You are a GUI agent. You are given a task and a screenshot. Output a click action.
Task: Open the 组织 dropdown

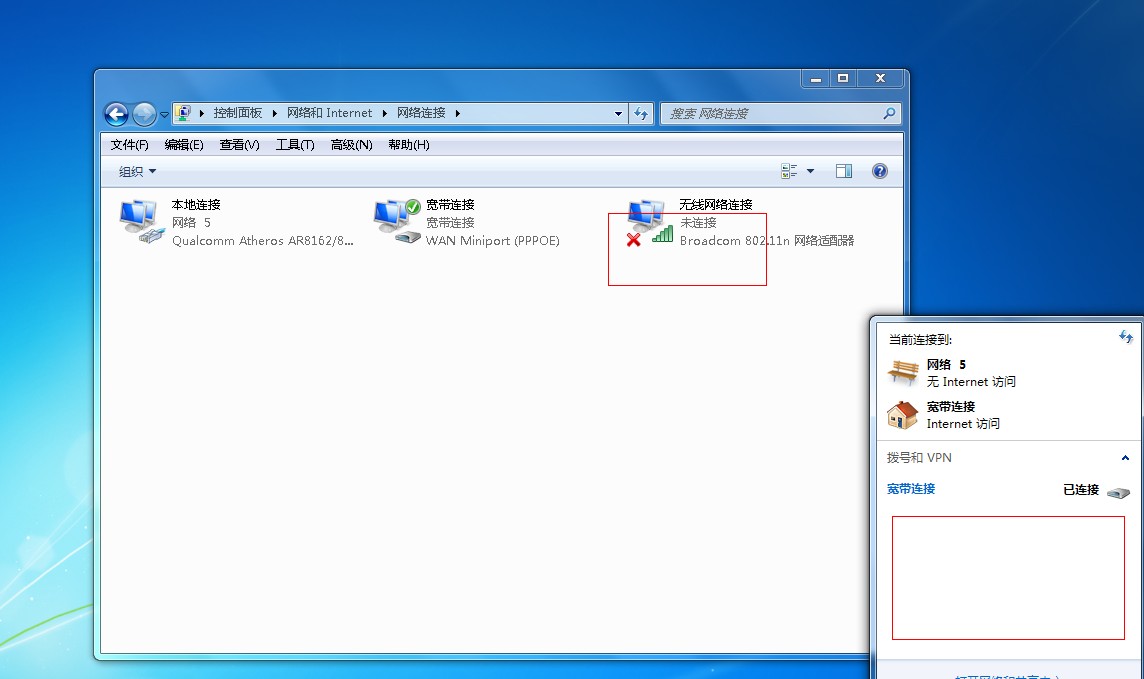pos(137,171)
